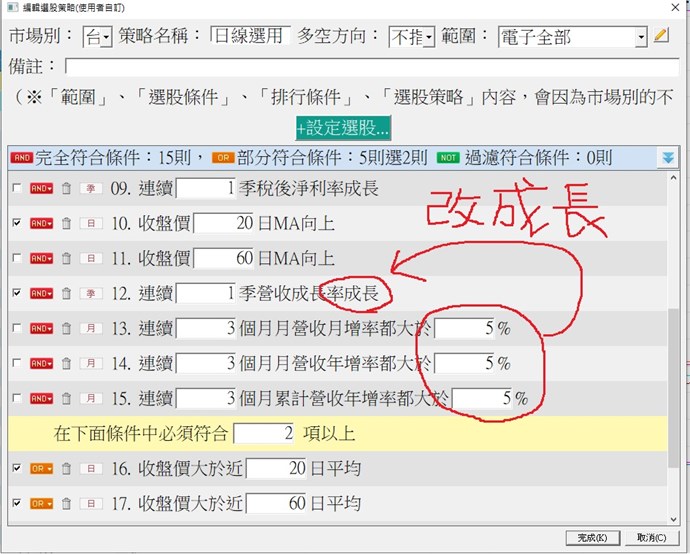
Task: Open AND type dropdown on row 12
Action: click(41, 294)
